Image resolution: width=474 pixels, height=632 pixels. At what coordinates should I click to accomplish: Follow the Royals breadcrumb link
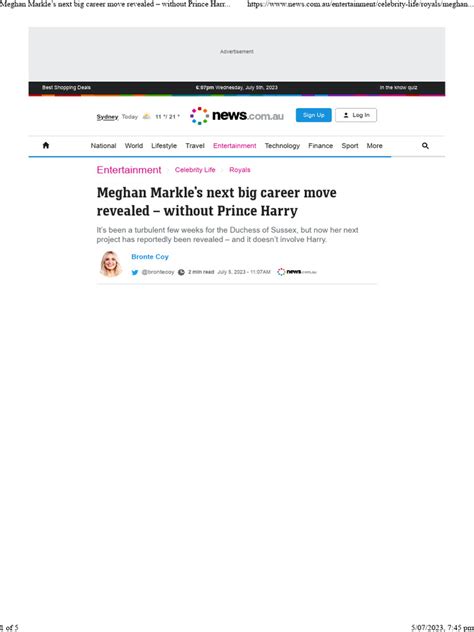[x=240, y=170]
